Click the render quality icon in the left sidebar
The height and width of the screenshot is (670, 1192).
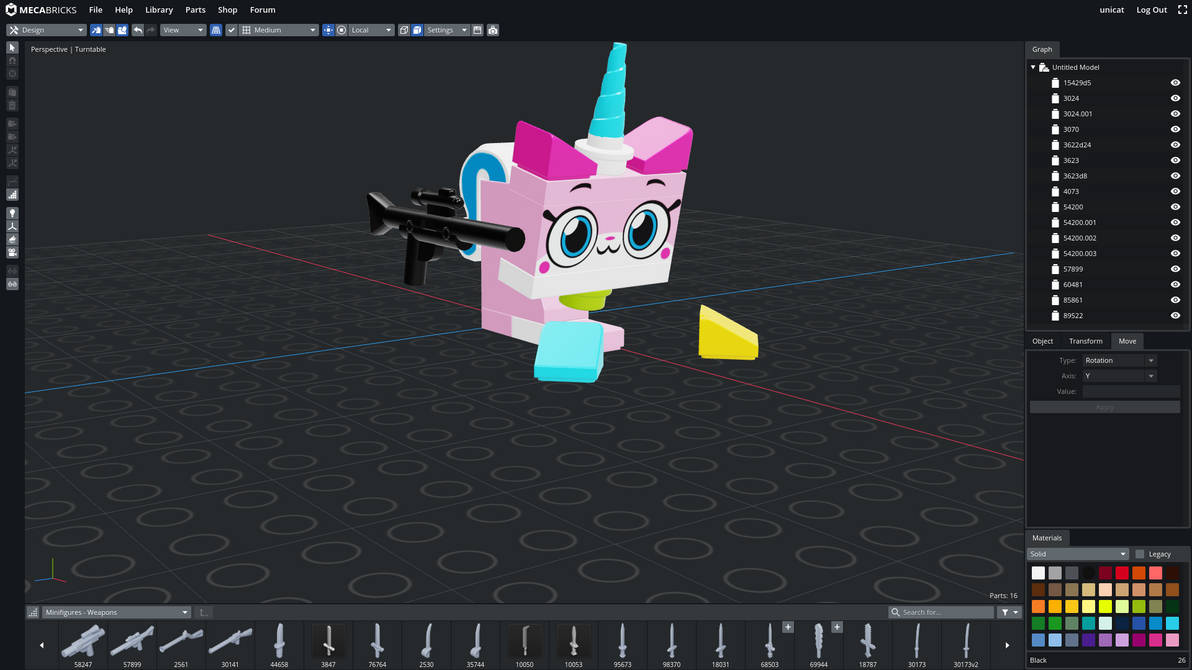coord(11,194)
